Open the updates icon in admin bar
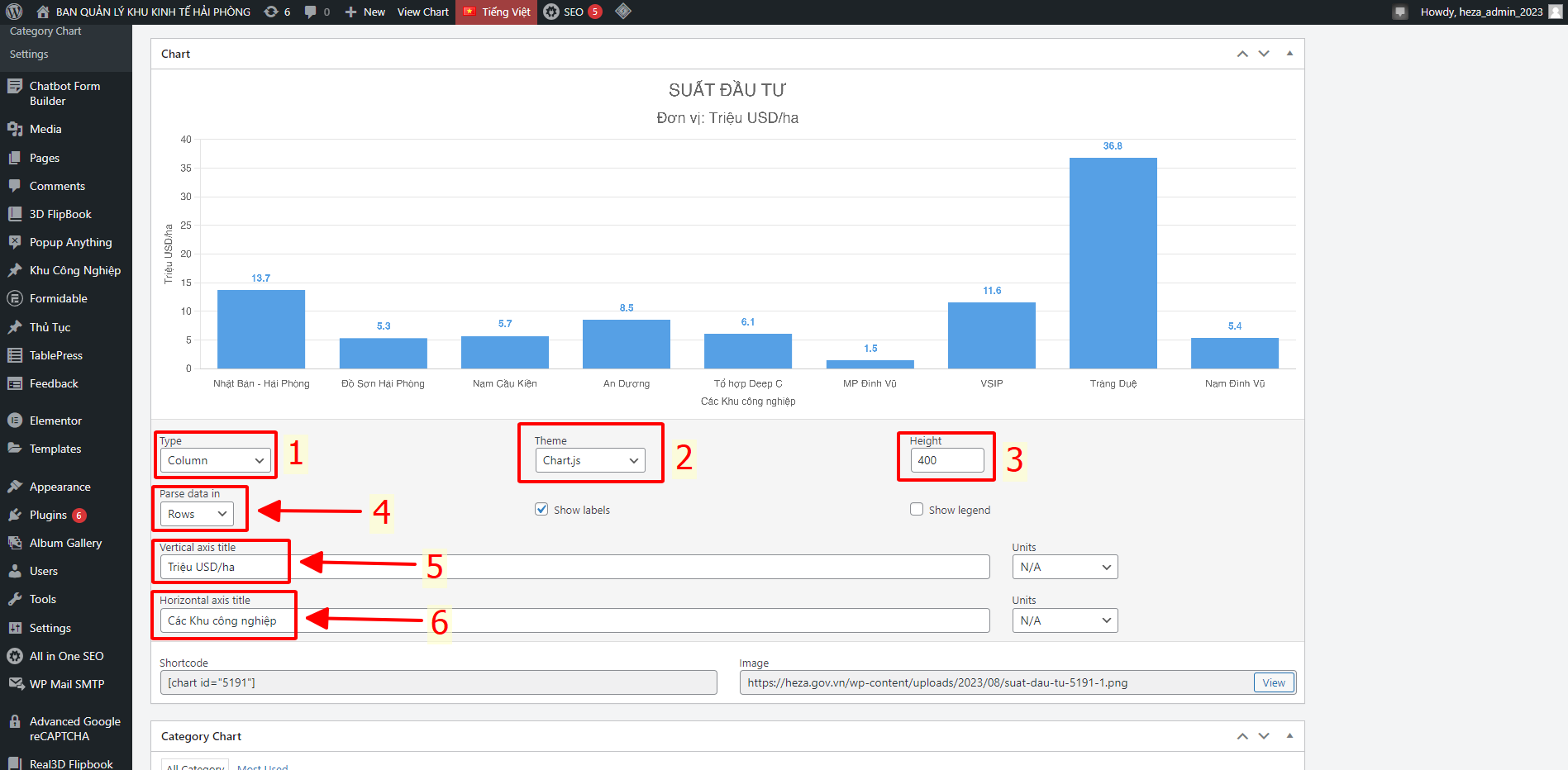 coord(271,12)
